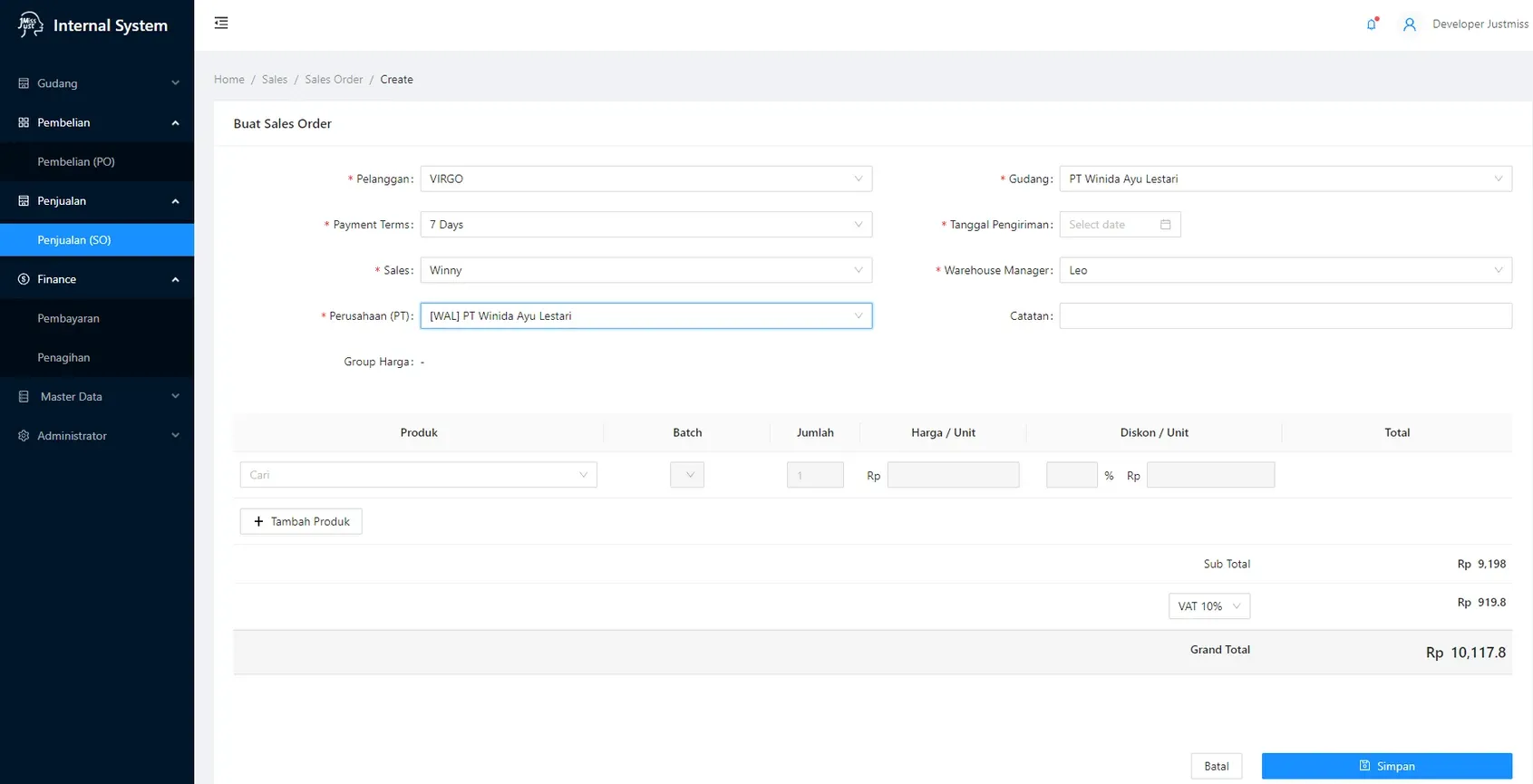Click the Batal cancel button
This screenshot has width=1533, height=784.
click(x=1217, y=766)
